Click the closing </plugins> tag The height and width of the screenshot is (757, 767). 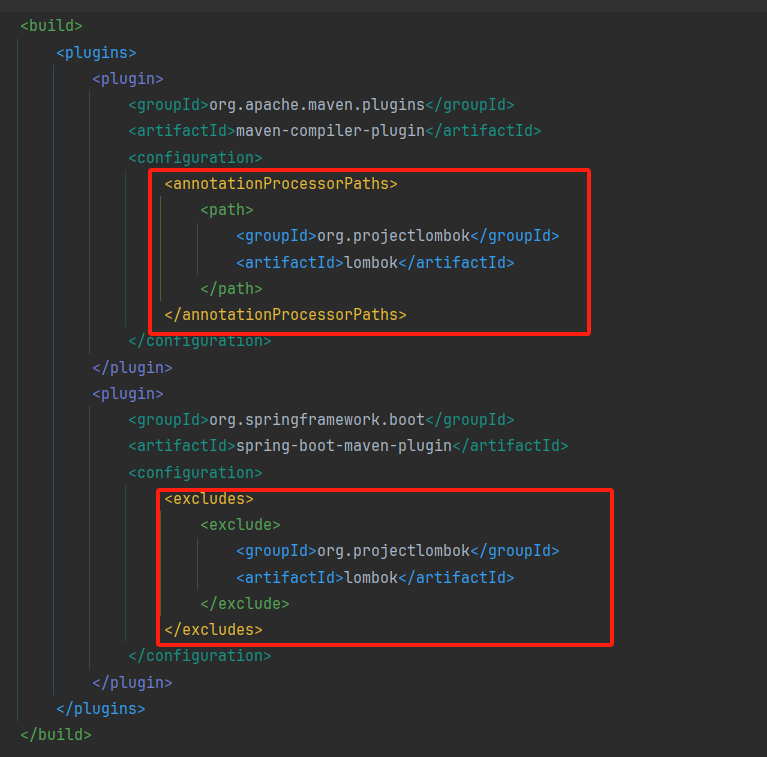tap(101, 709)
